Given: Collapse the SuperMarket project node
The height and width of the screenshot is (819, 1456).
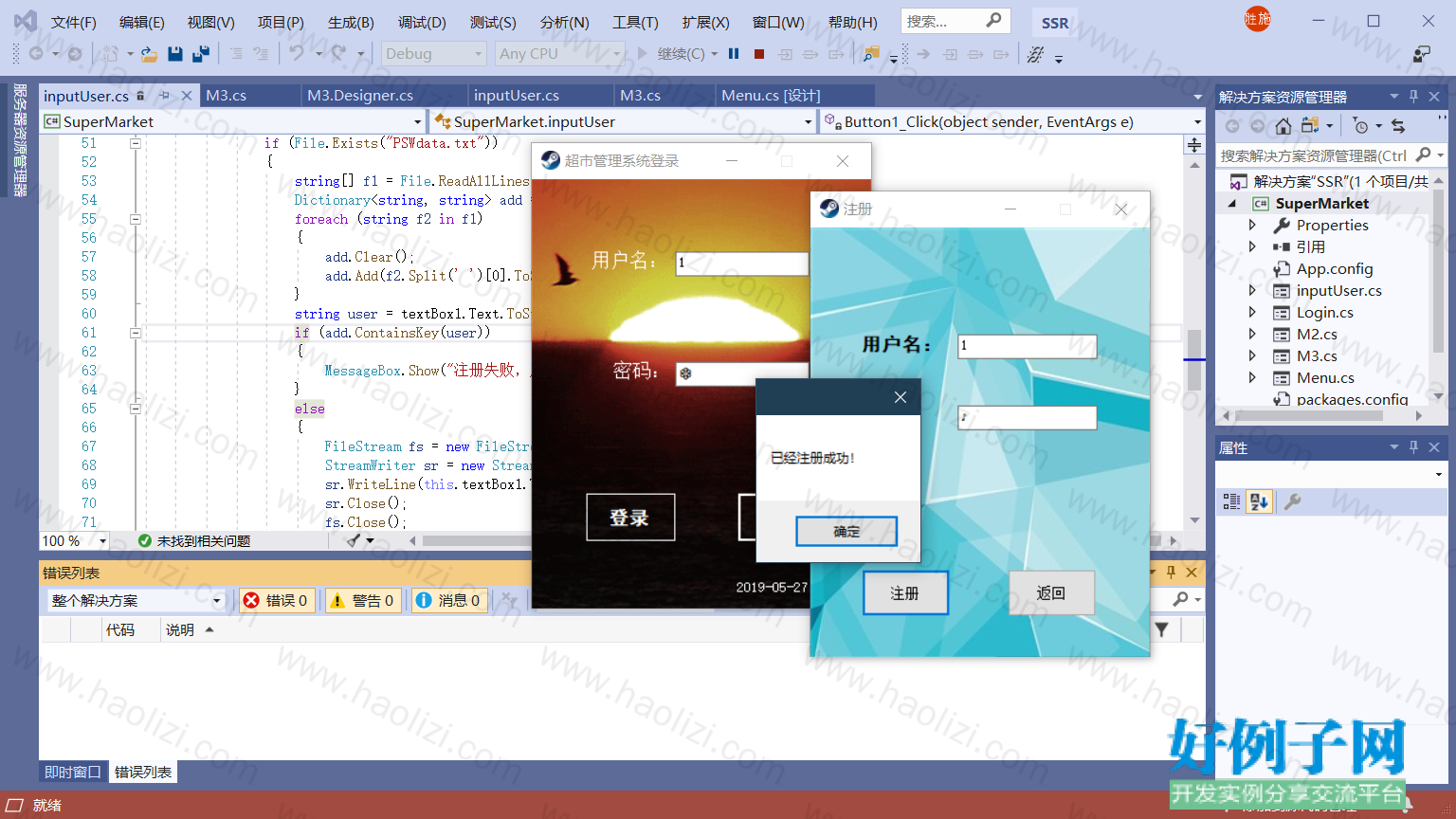Looking at the screenshot, I should [x=1232, y=204].
